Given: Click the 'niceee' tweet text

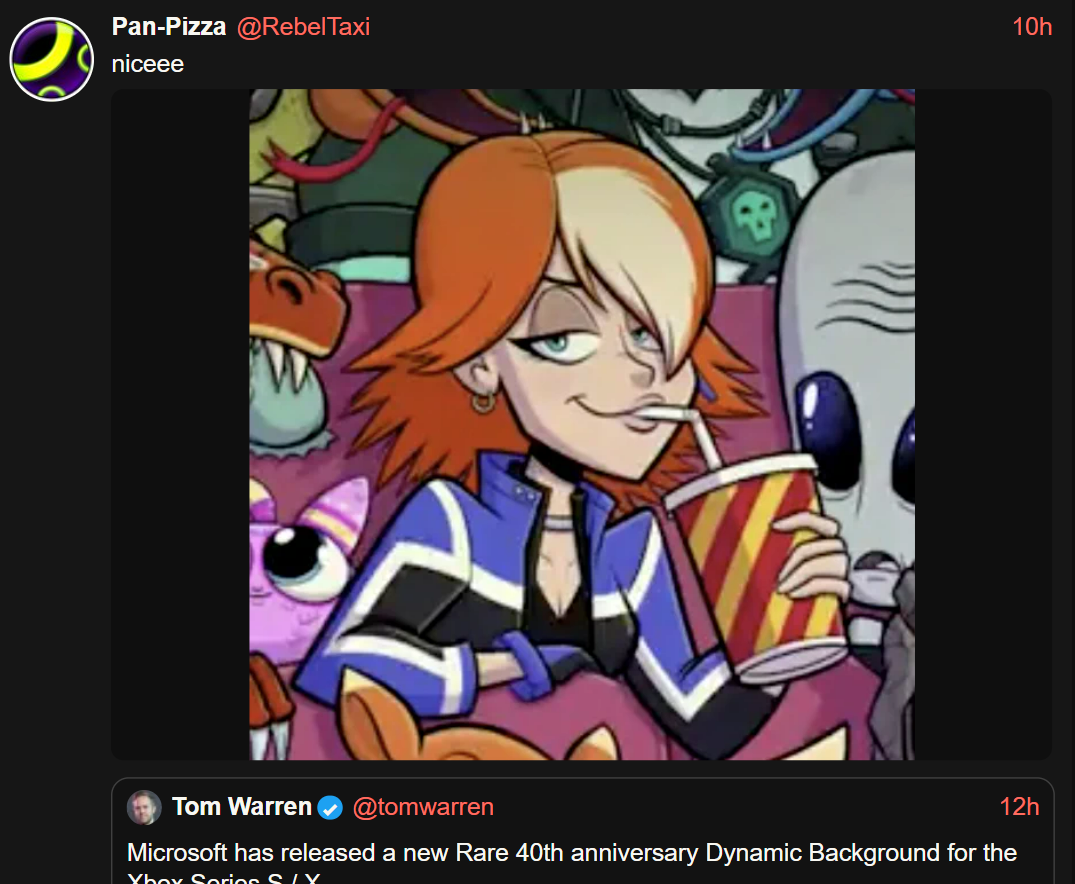Looking at the screenshot, I should click(x=148, y=64).
